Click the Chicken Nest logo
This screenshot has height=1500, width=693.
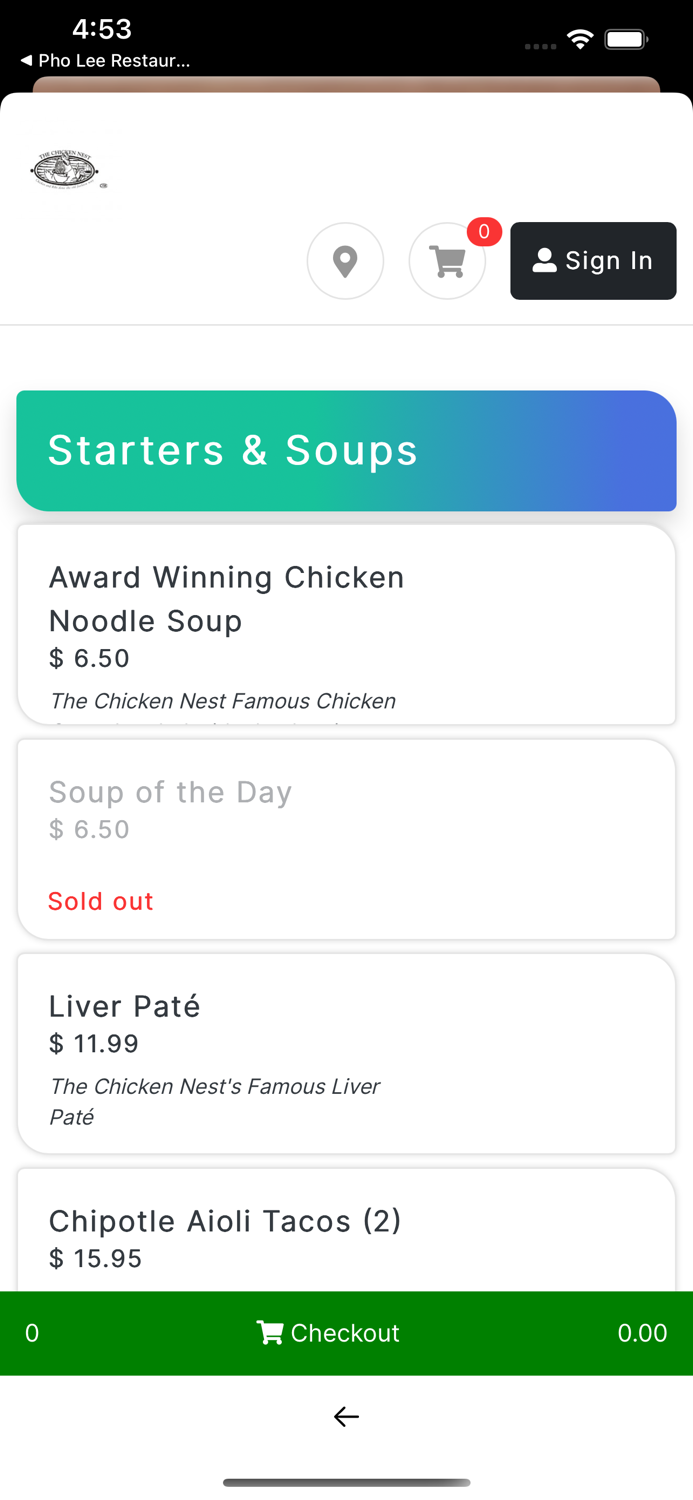point(66,168)
